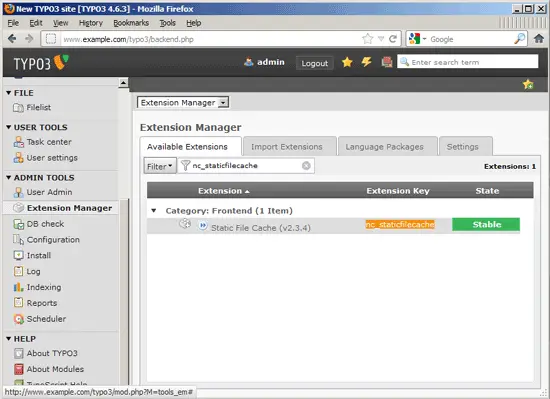The width and height of the screenshot is (550, 399).
Task: Open the Scheduler module link
Action: [46, 319]
